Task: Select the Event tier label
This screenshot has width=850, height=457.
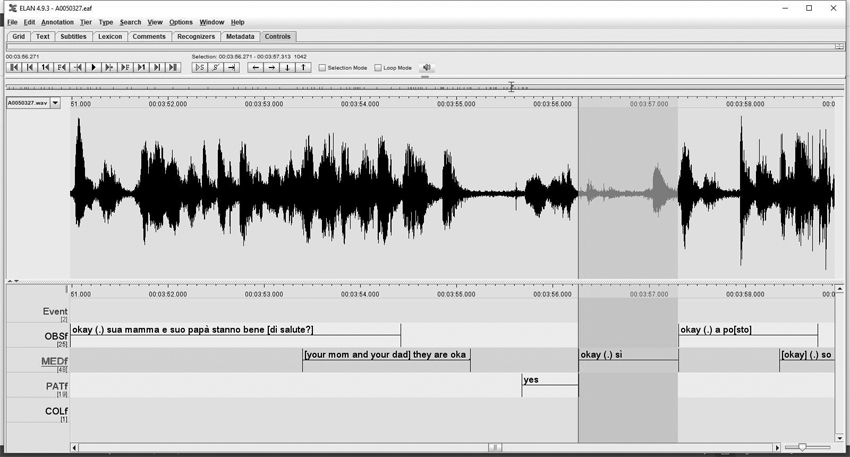Action: point(55,312)
